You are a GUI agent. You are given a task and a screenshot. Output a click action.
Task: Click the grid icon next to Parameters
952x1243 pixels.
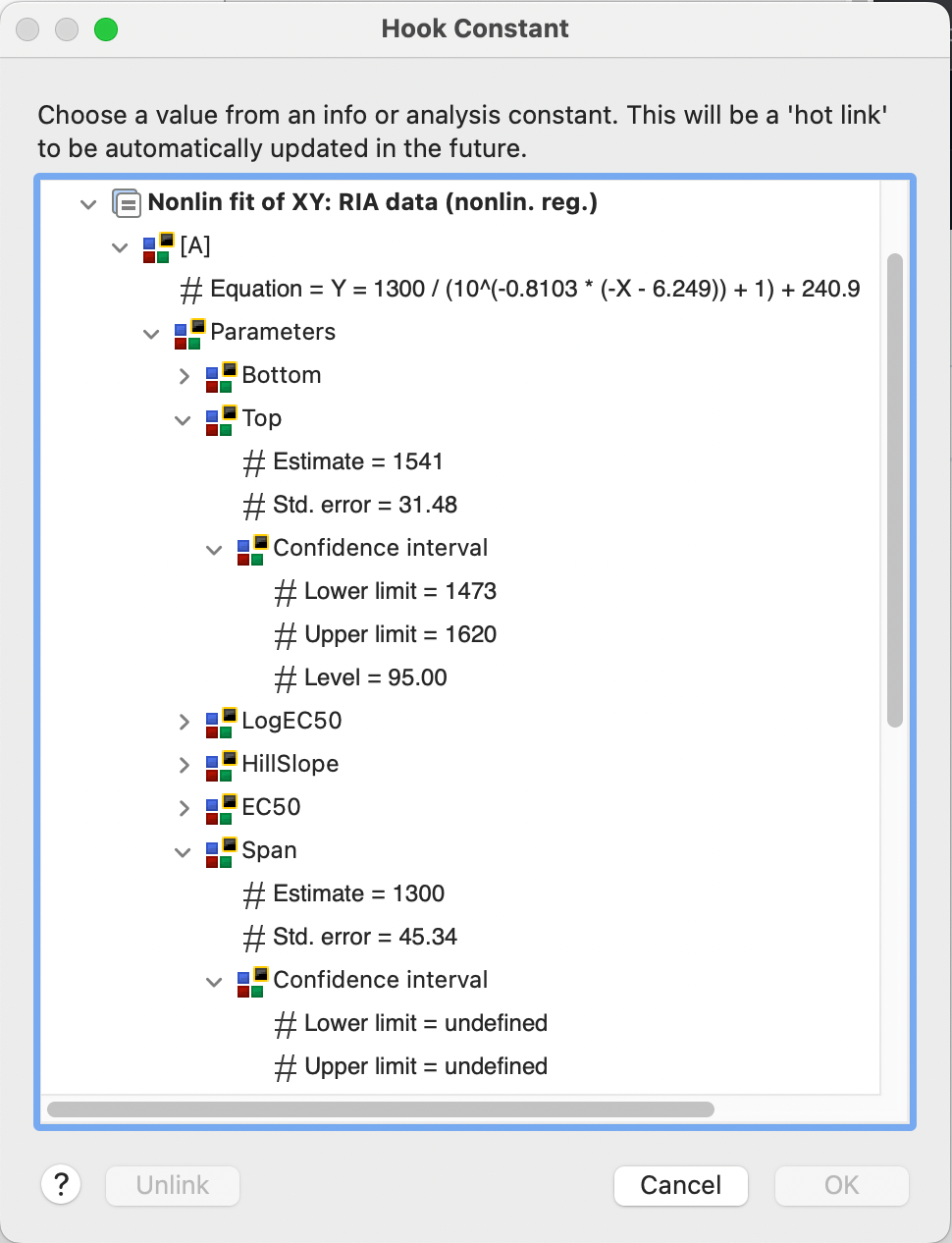pyautogui.click(x=188, y=333)
